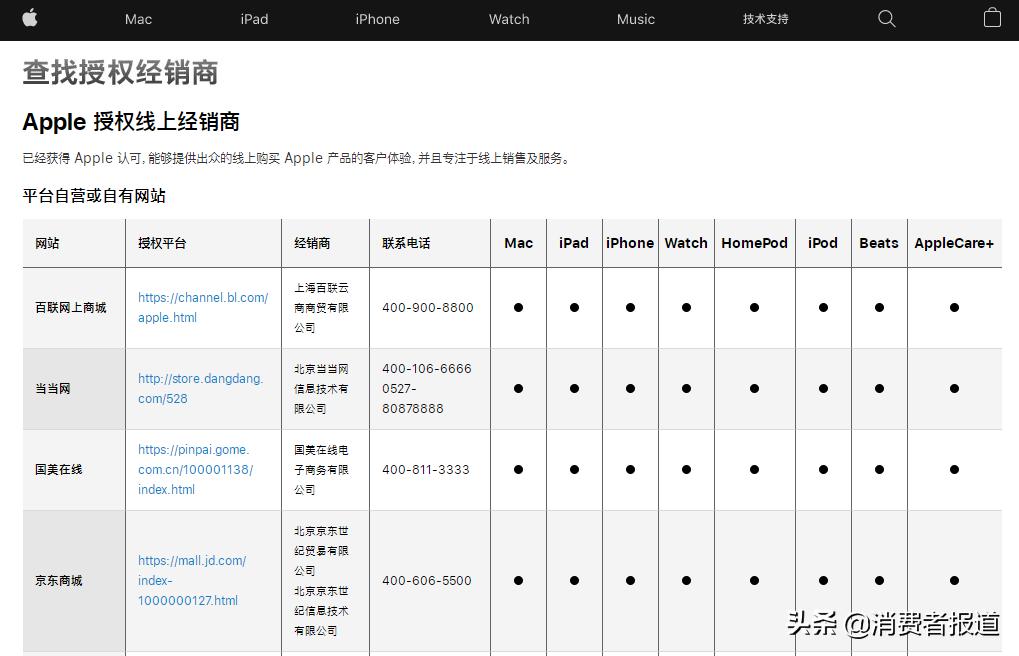Click the iPhone dot in the 京东商城 row
The image size is (1019, 656).
(x=629, y=580)
